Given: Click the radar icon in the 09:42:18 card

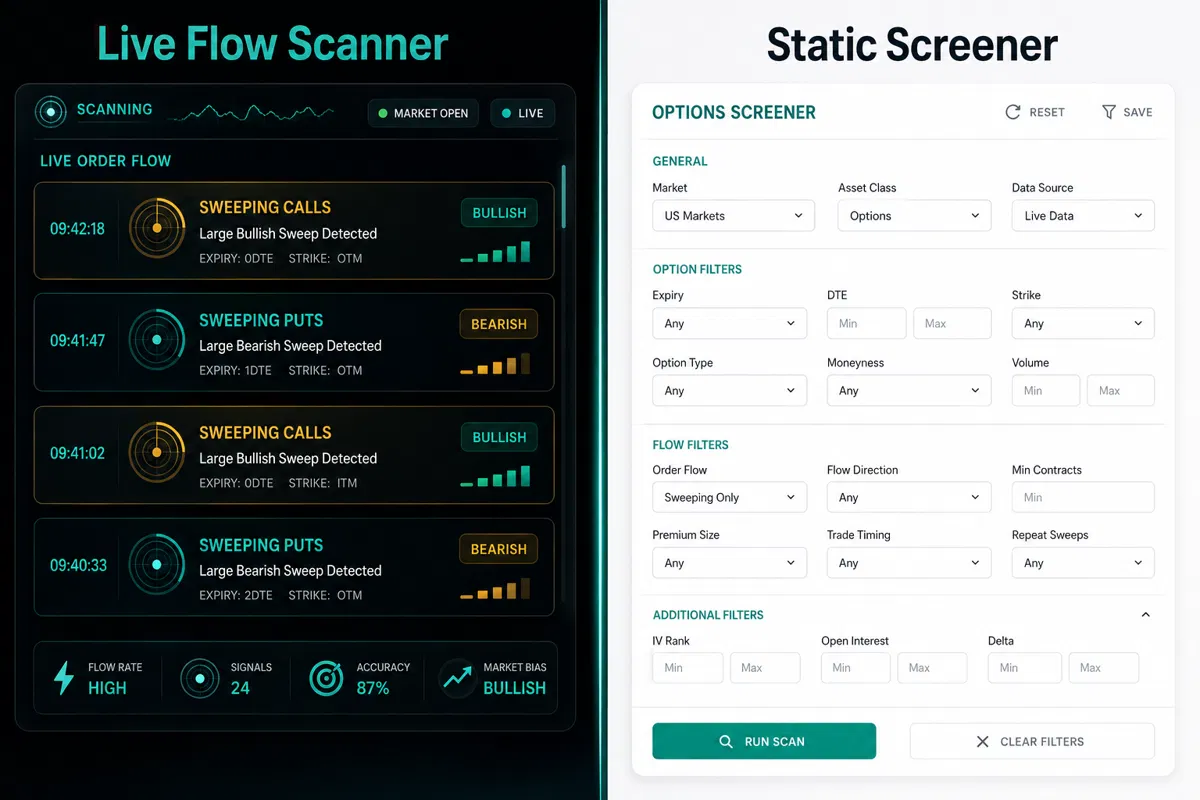Looking at the screenshot, I should click(157, 228).
